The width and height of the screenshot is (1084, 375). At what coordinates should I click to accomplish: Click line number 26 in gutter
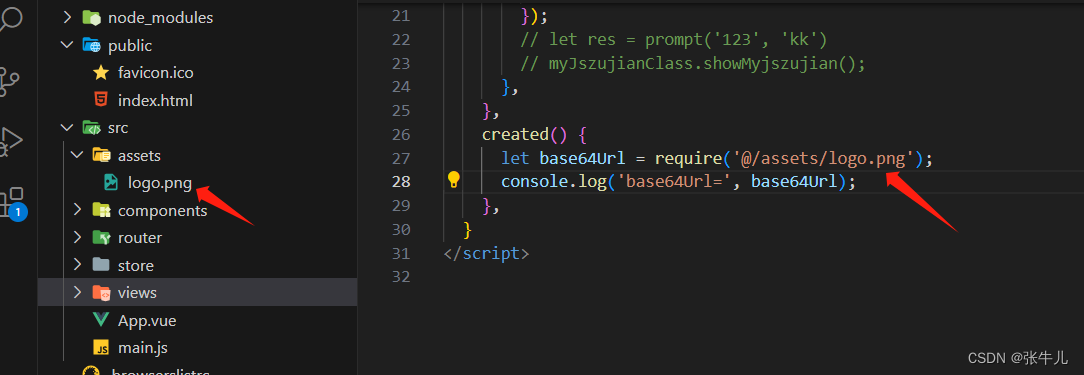(x=401, y=134)
